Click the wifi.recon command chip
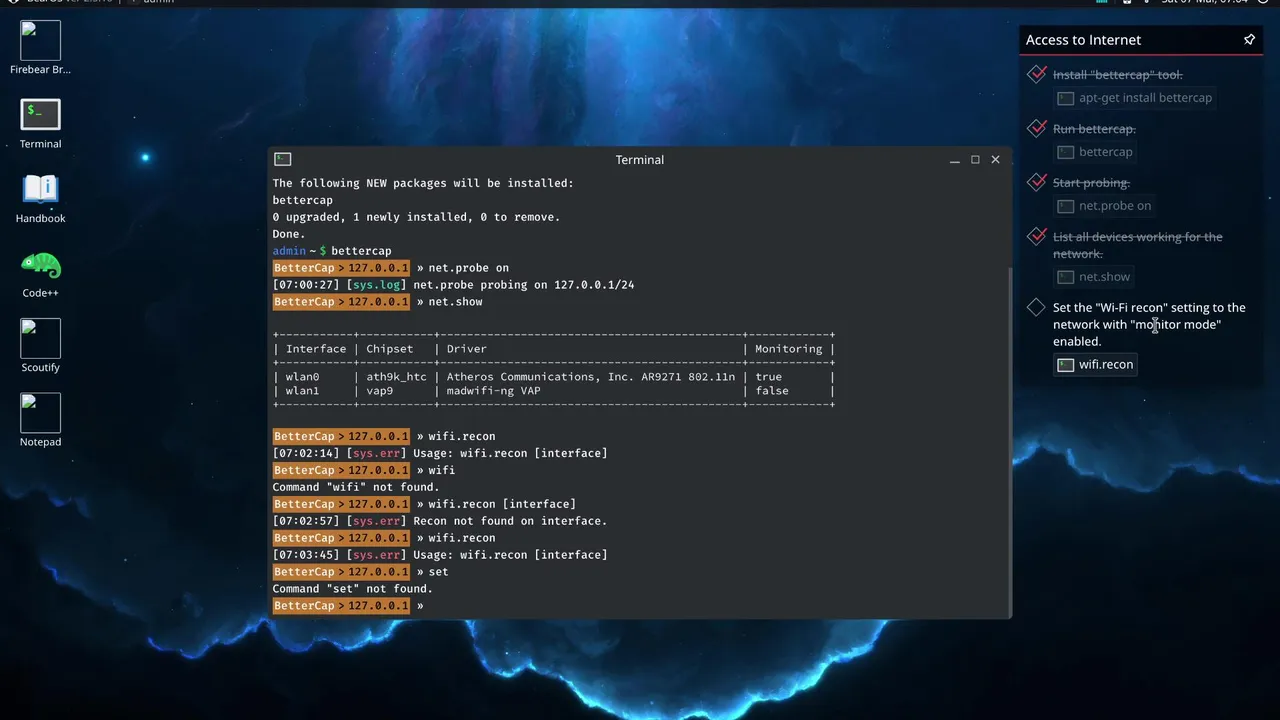The height and width of the screenshot is (720, 1280). (1095, 364)
